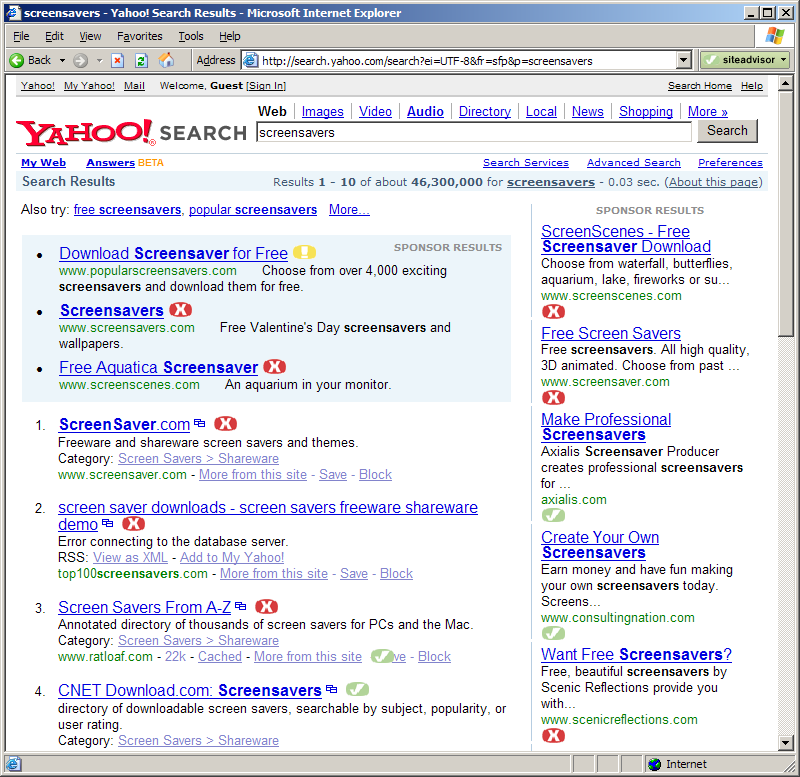Open the My Web link
This screenshot has width=800, height=777.
pos(43,162)
